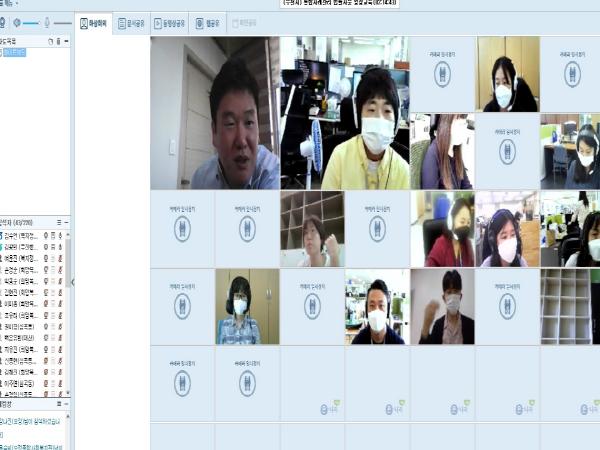Click paused-camera icon in first tile of second row

click(183, 229)
